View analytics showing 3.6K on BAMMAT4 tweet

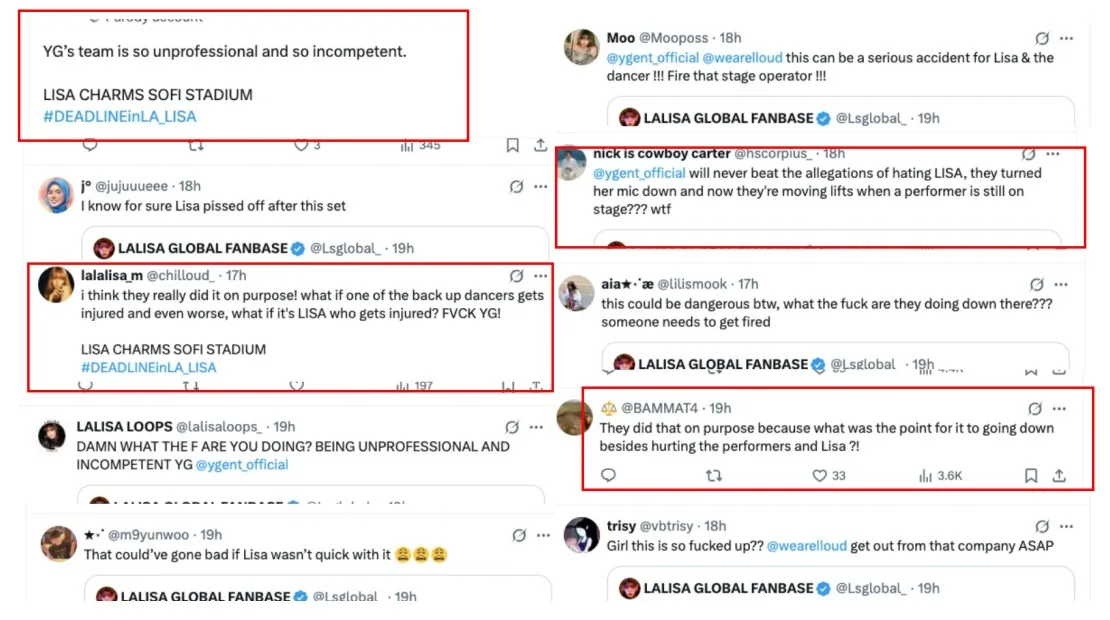pos(940,476)
